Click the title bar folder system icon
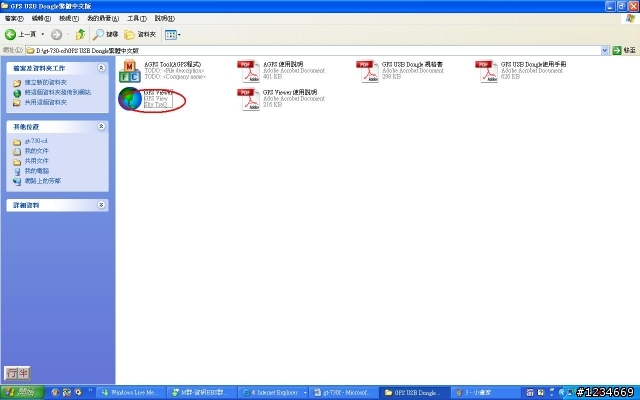This screenshot has width=640, height=400. coord(4,6)
